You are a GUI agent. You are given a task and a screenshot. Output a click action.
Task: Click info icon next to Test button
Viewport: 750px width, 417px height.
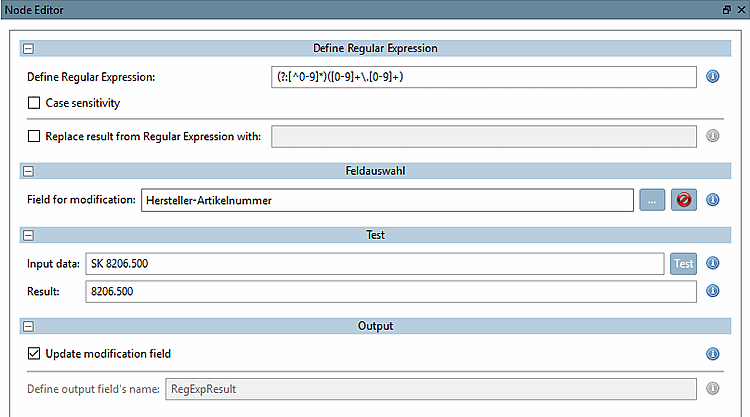click(x=713, y=264)
